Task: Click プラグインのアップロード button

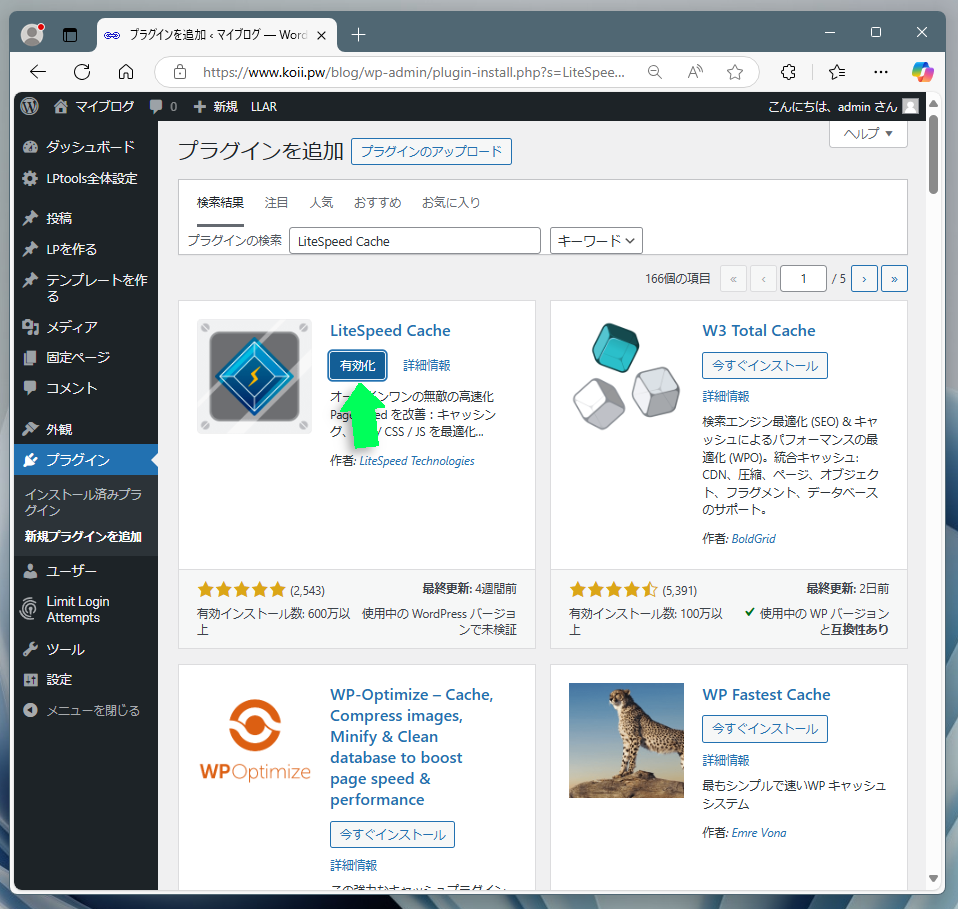Action: pos(431,152)
